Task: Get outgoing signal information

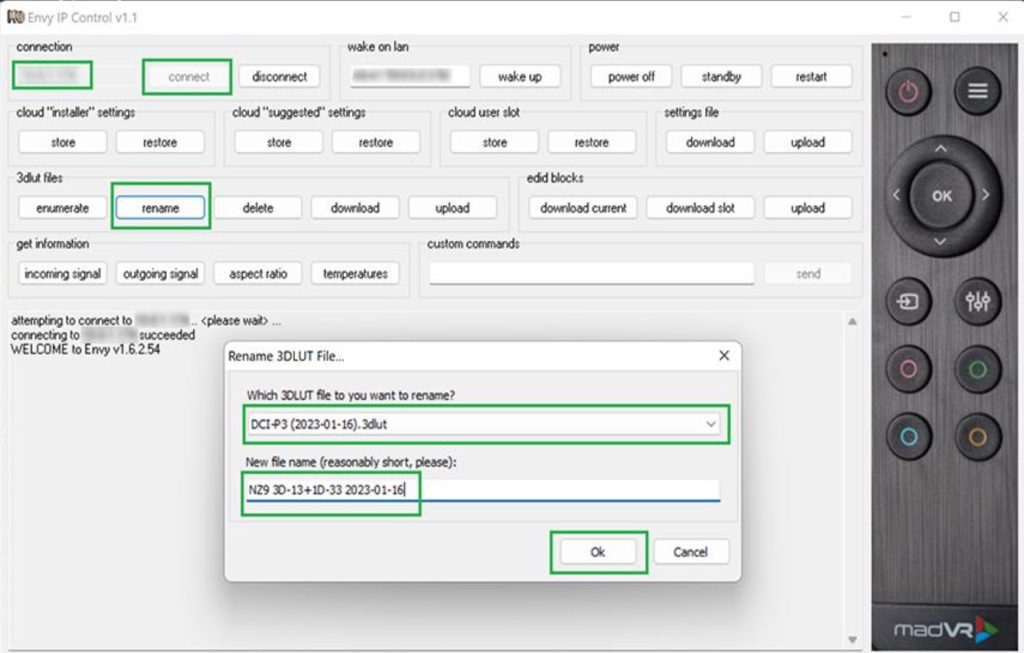Action: click(x=160, y=274)
